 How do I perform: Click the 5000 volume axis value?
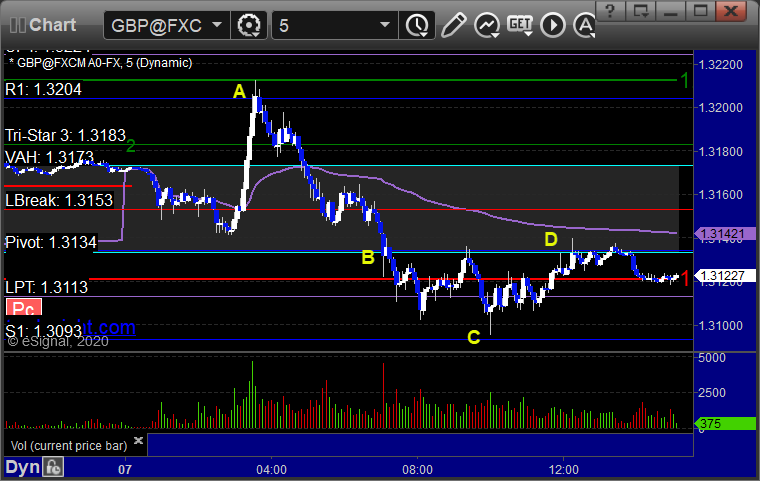click(x=712, y=358)
